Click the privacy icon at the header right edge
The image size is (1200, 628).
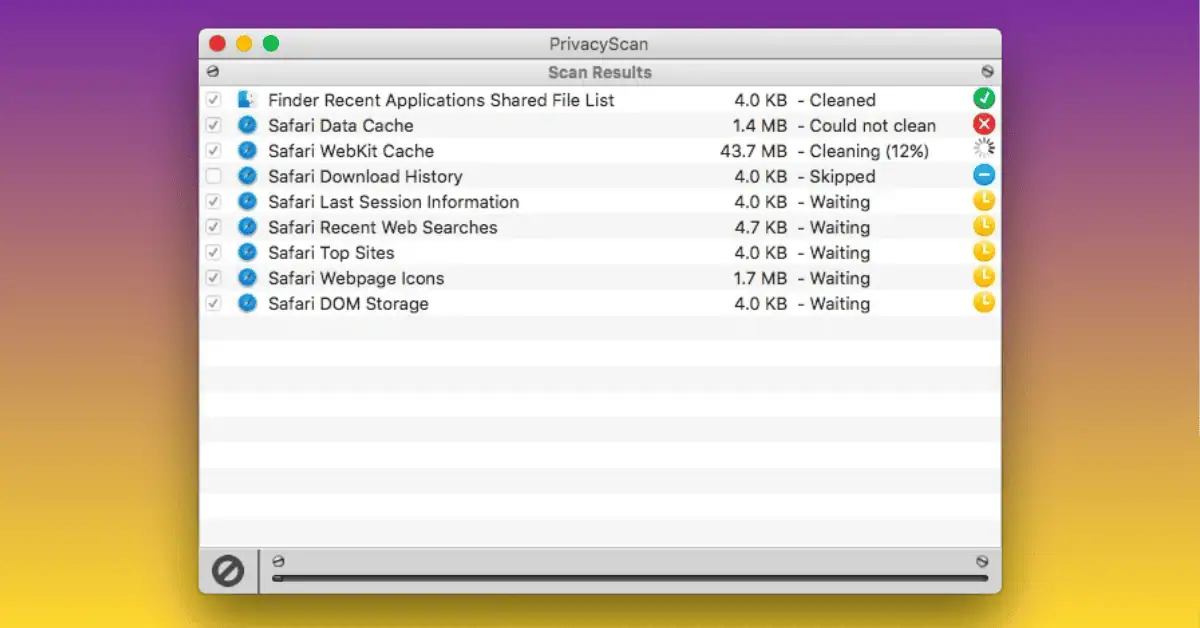pos(986,71)
